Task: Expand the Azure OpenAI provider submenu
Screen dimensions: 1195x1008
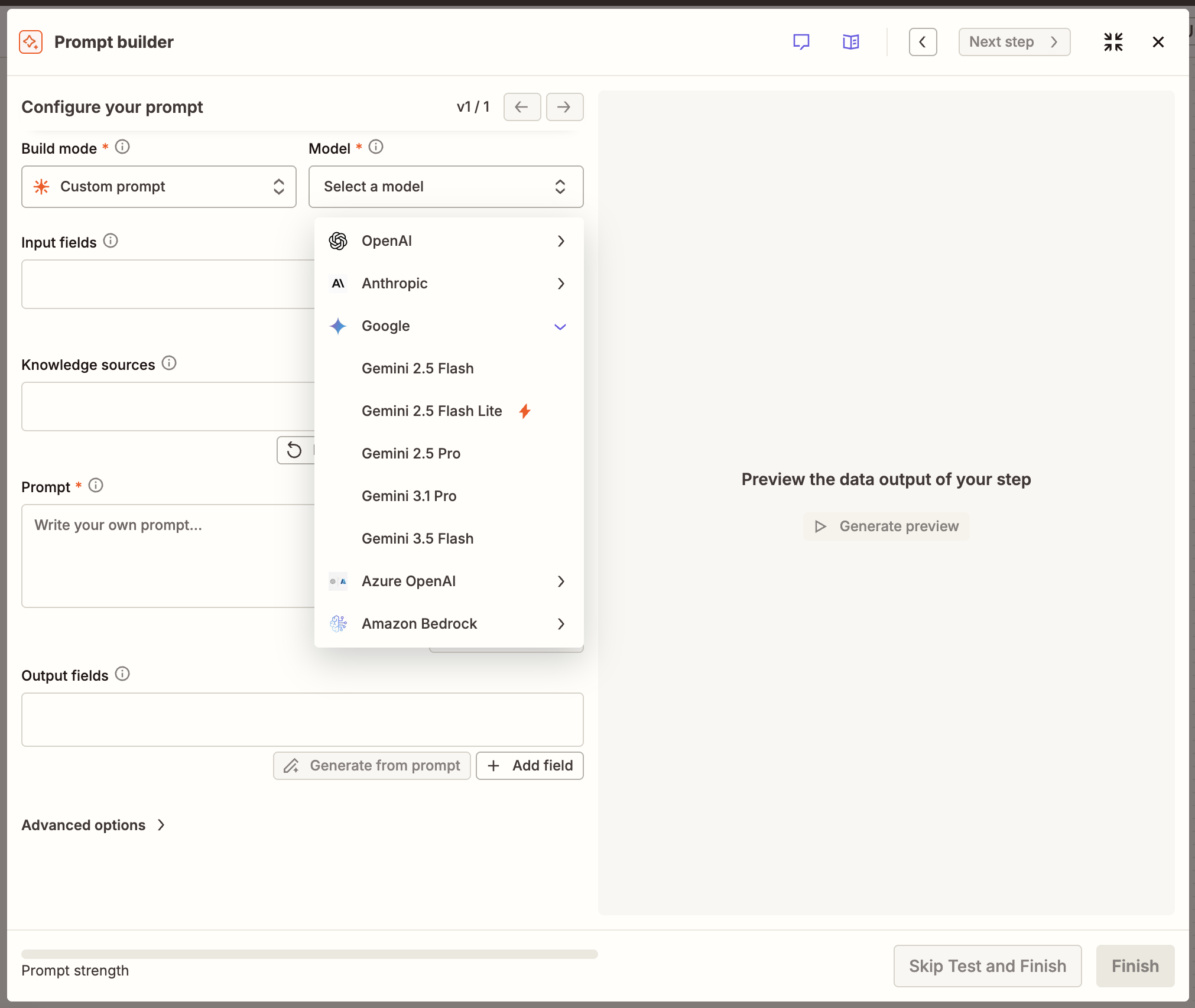Action: (x=449, y=581)
